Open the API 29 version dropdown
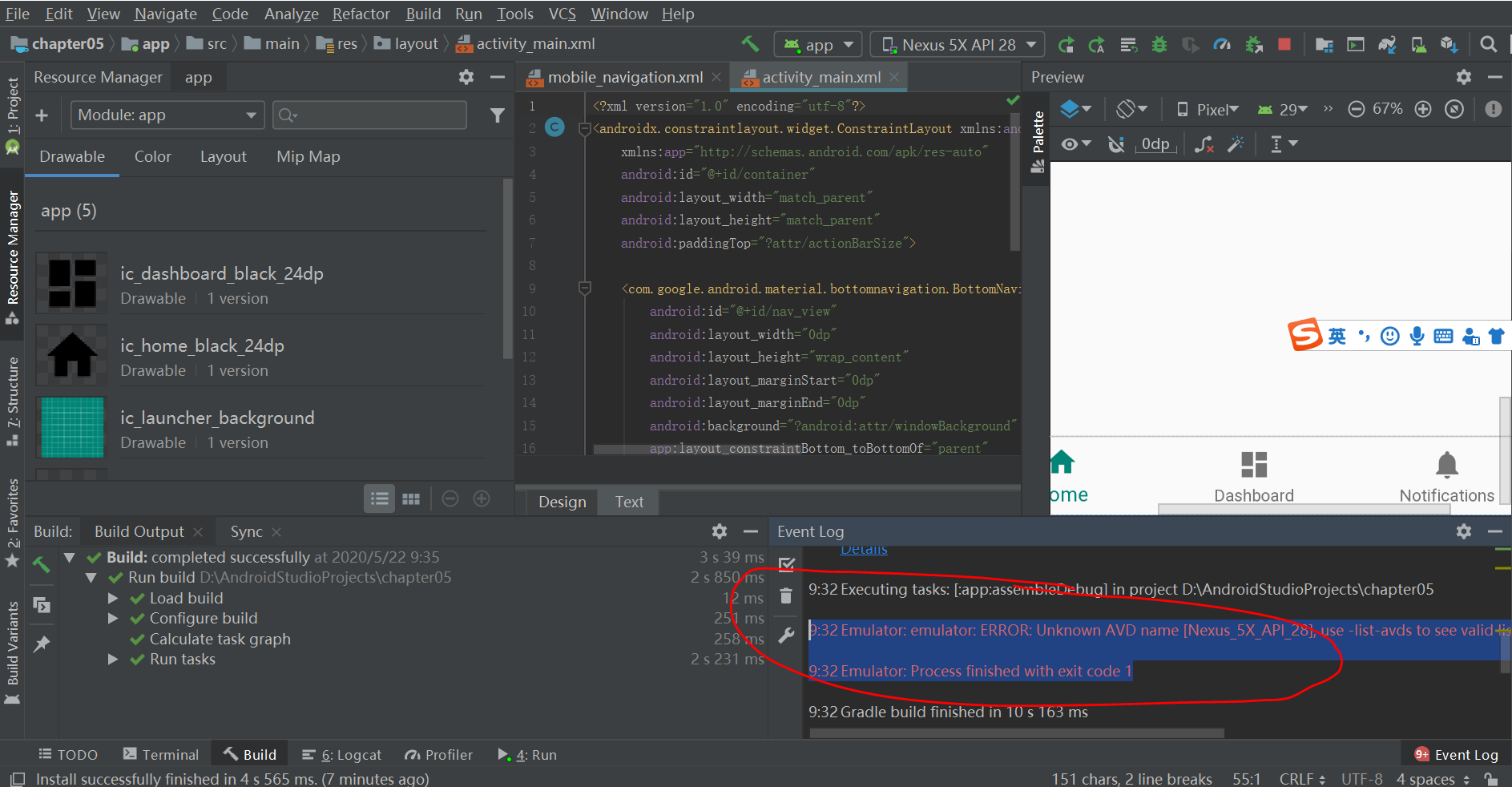The image size is (1512, 787). tap(1282, 110)
